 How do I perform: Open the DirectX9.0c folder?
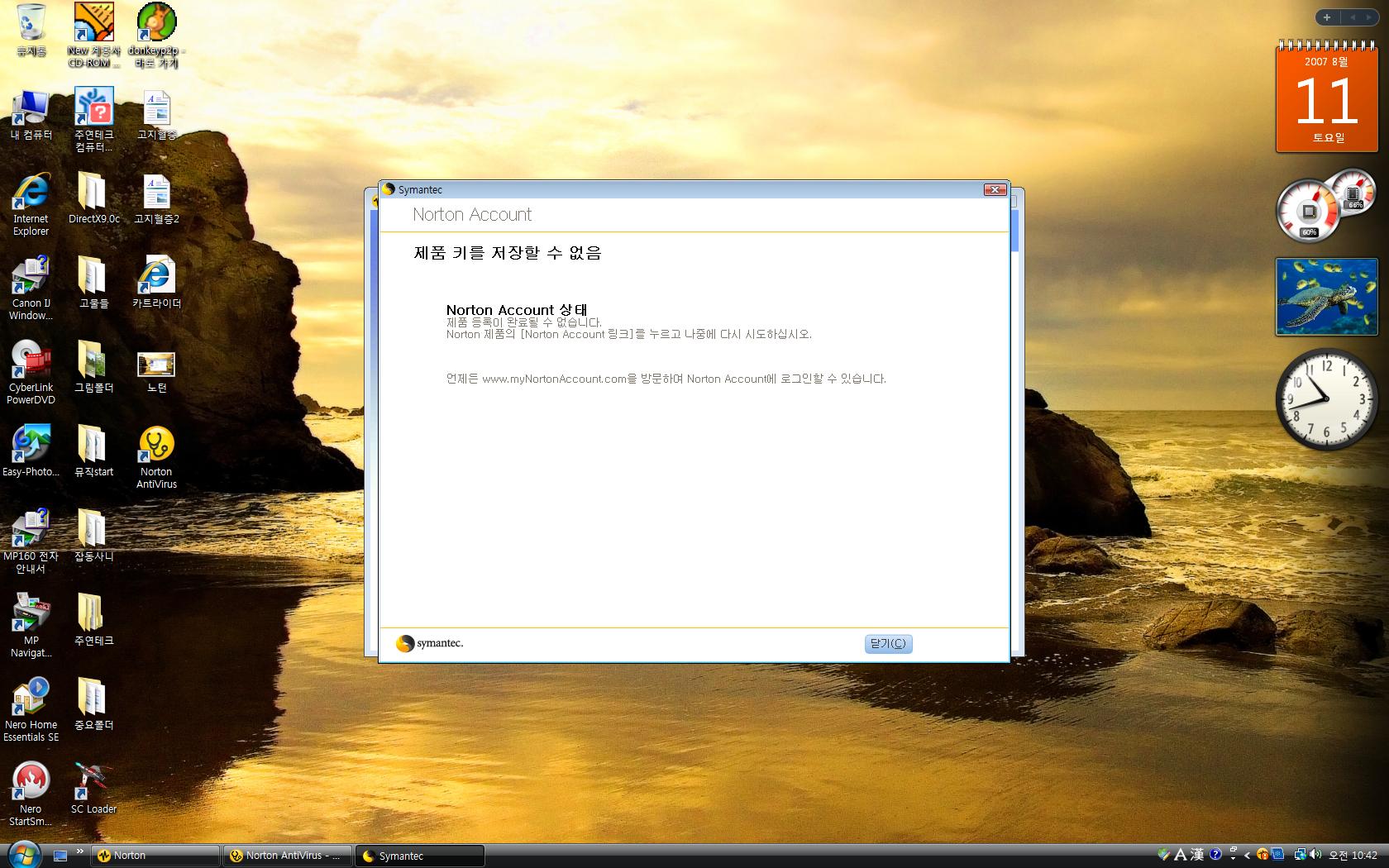(x=94, y=198)
